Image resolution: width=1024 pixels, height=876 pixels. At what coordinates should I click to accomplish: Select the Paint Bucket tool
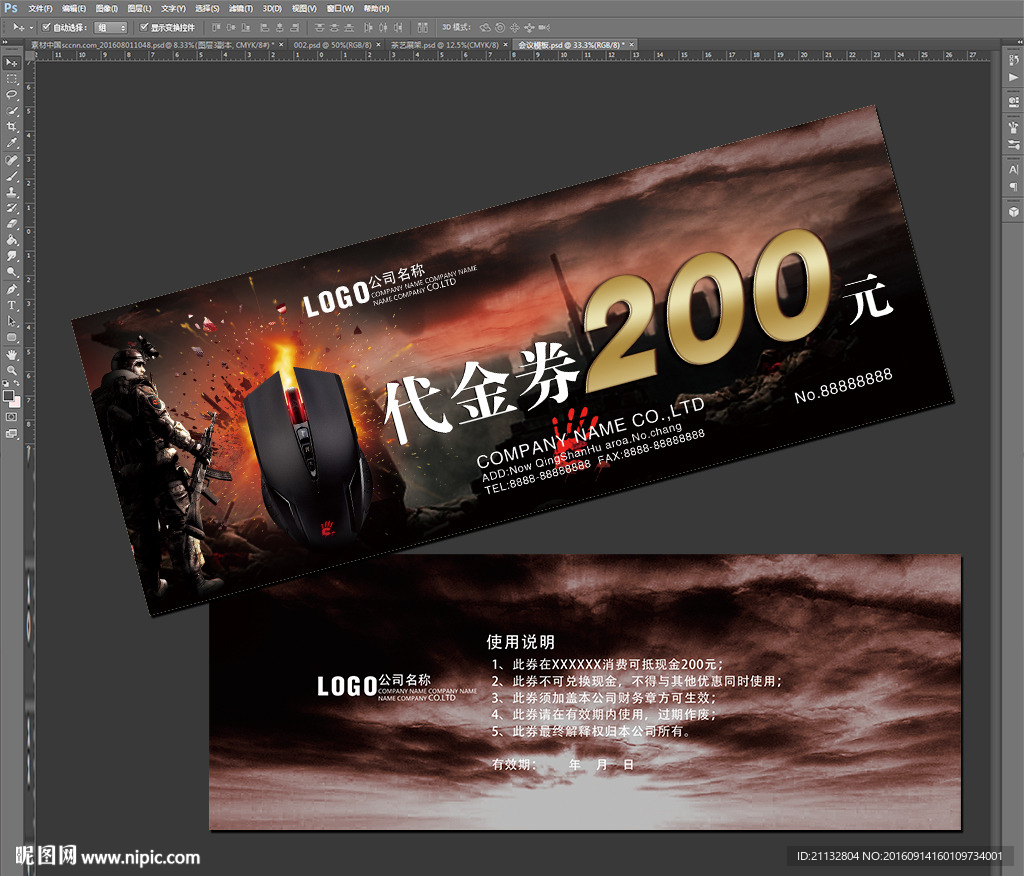tap(12, 240)
